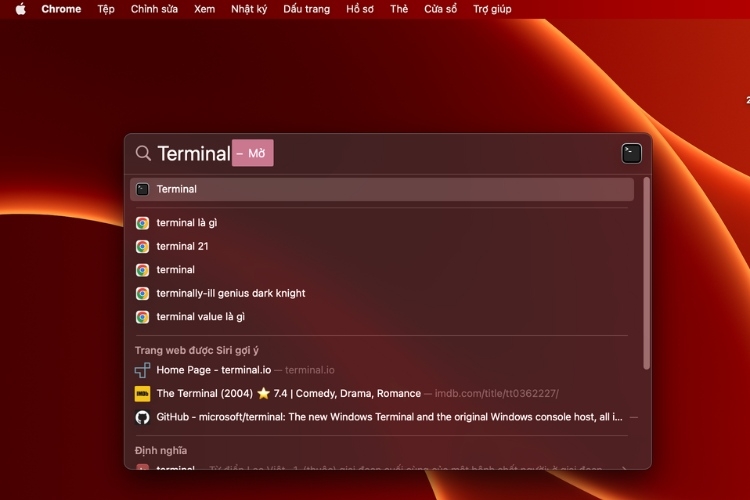
Task: Open the Xem menu
Action: pyautogui.click(x=204, y=9)
